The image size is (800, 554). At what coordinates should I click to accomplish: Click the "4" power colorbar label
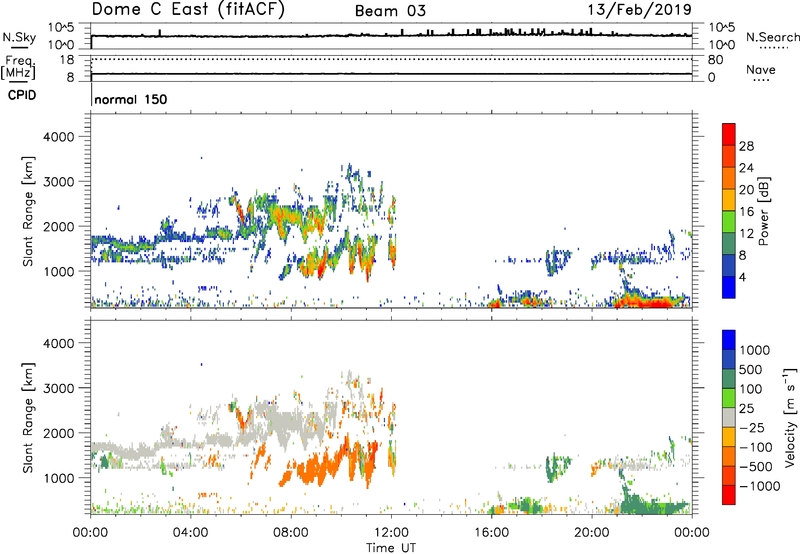click(742, 277)
